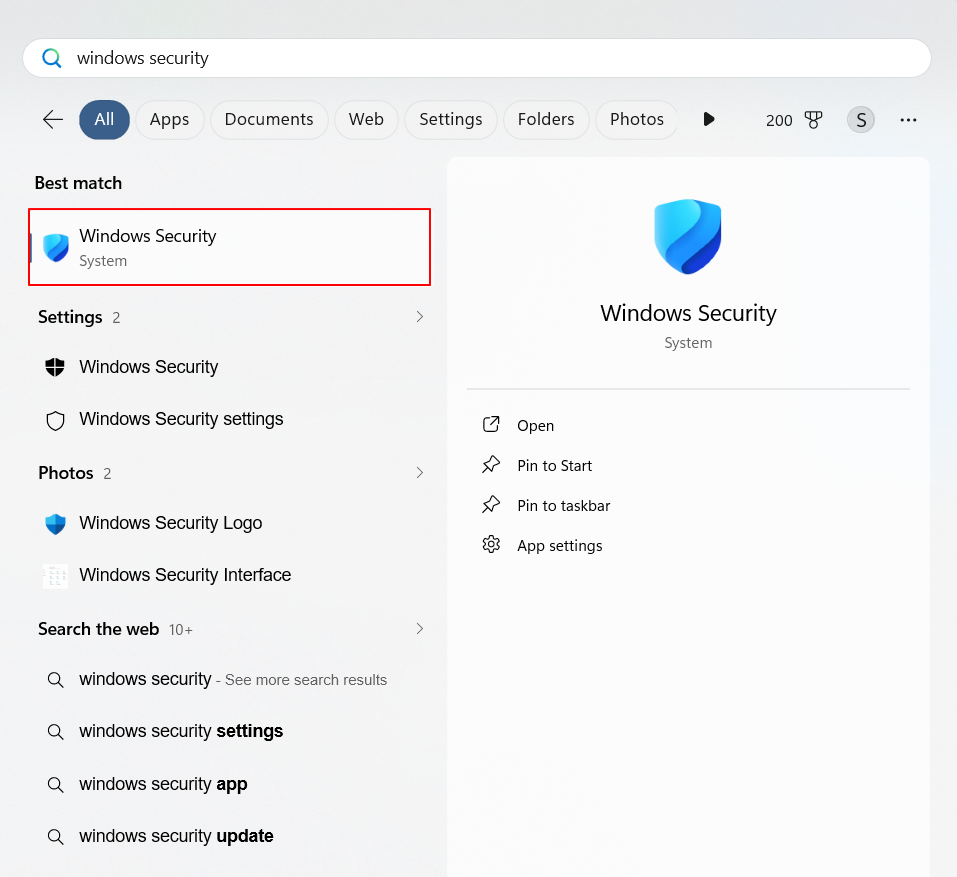
Task: Open Windows Security settings result
Action: pos(181,419)
